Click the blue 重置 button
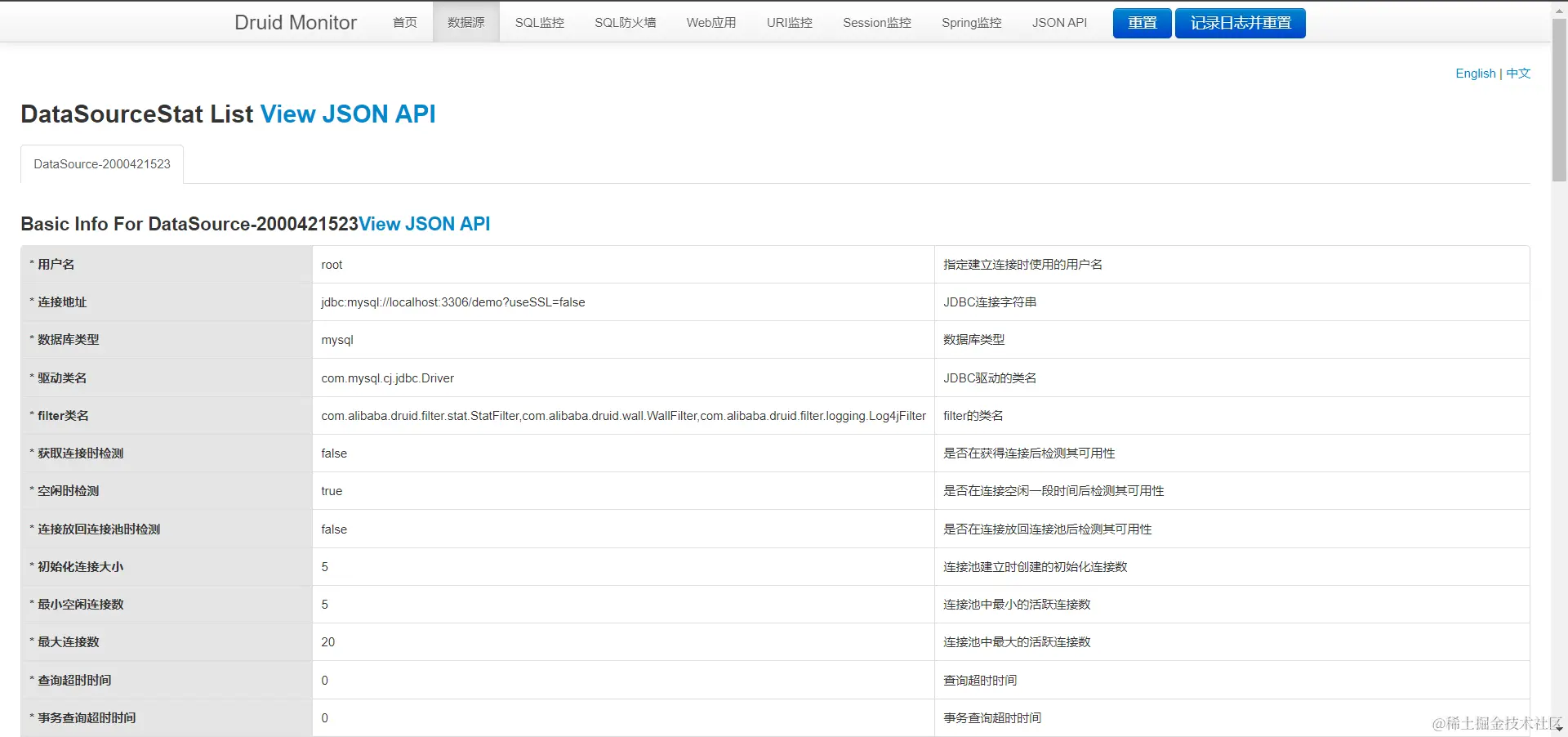This screenshot has width=1568, height=737. pyautogui.click(x=1143, y=23)
